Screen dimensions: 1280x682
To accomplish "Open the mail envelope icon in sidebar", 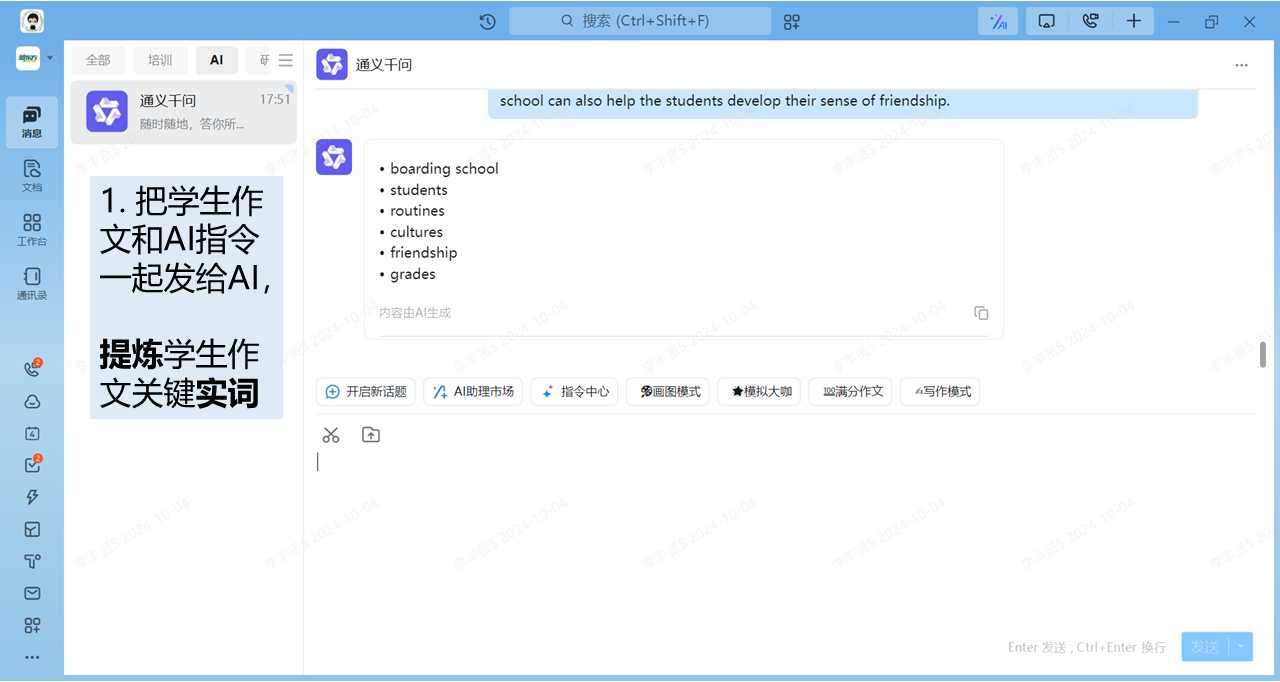I will tap(32, 593).
